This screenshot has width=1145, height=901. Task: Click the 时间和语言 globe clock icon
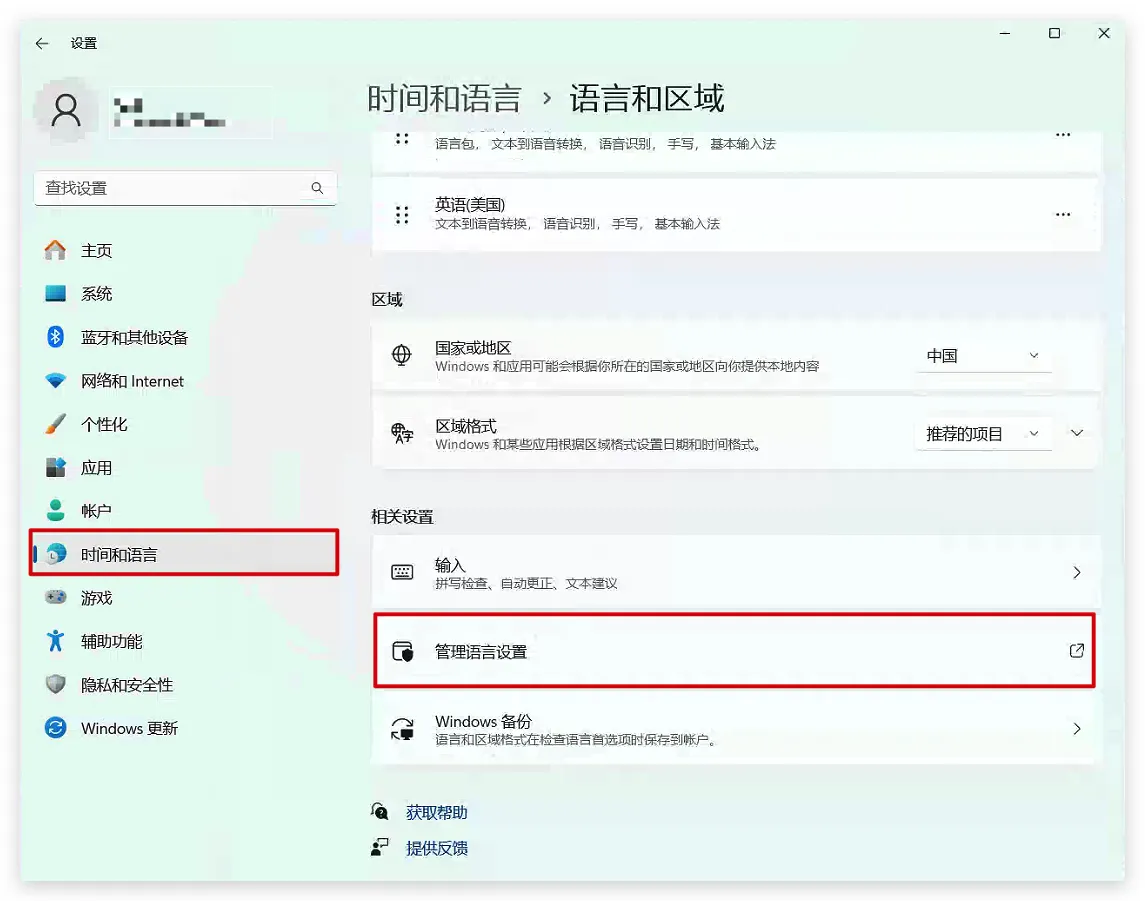pyautogui.click(x=55, y=554)
